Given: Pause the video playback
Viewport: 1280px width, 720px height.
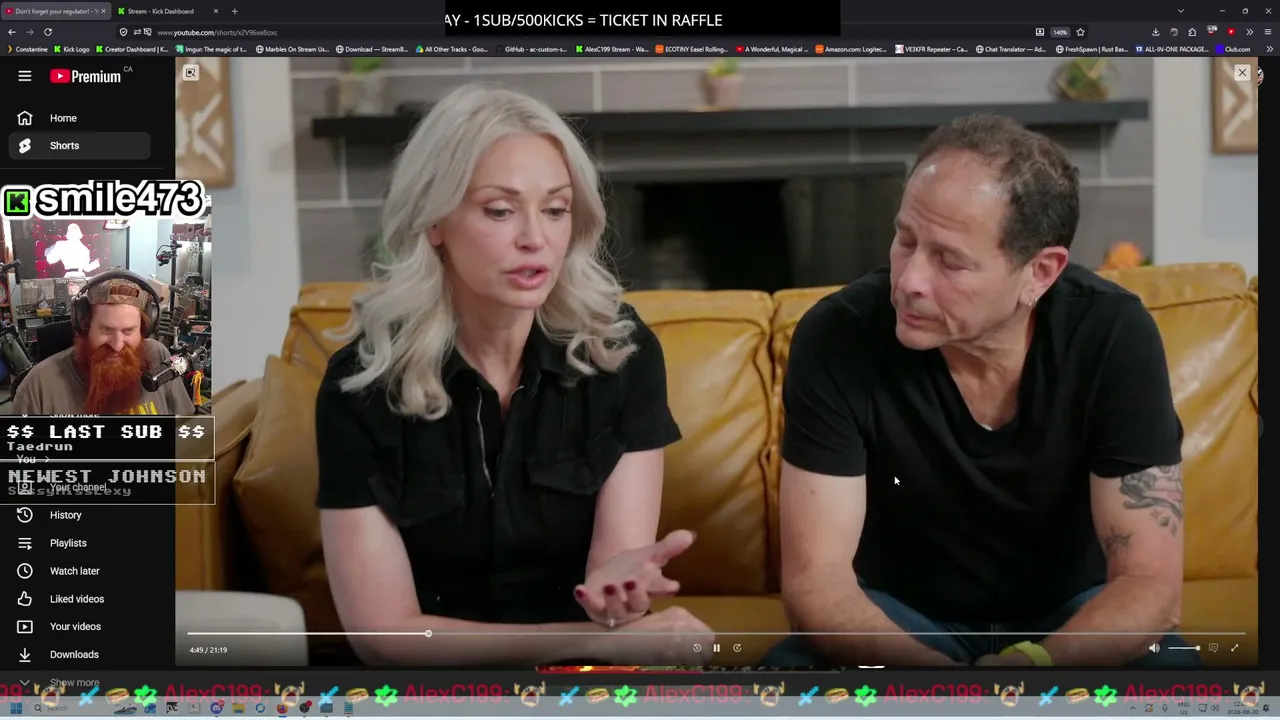Looking at the screenshot, I should (x=716, y=648).
